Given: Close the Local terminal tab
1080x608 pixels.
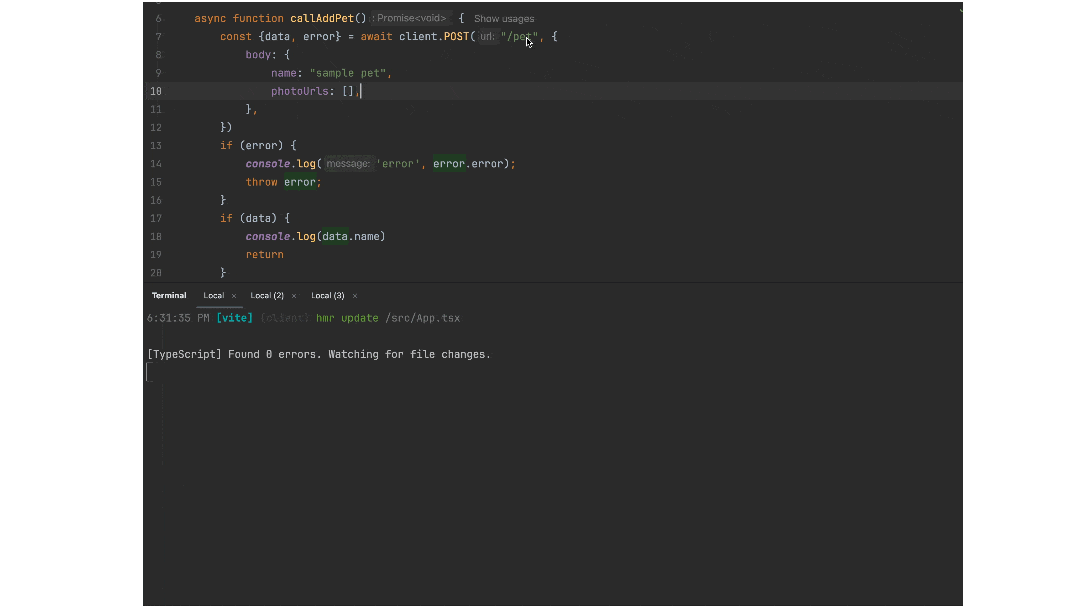Looking at the screenshot, I should click(x=233, y=295).
